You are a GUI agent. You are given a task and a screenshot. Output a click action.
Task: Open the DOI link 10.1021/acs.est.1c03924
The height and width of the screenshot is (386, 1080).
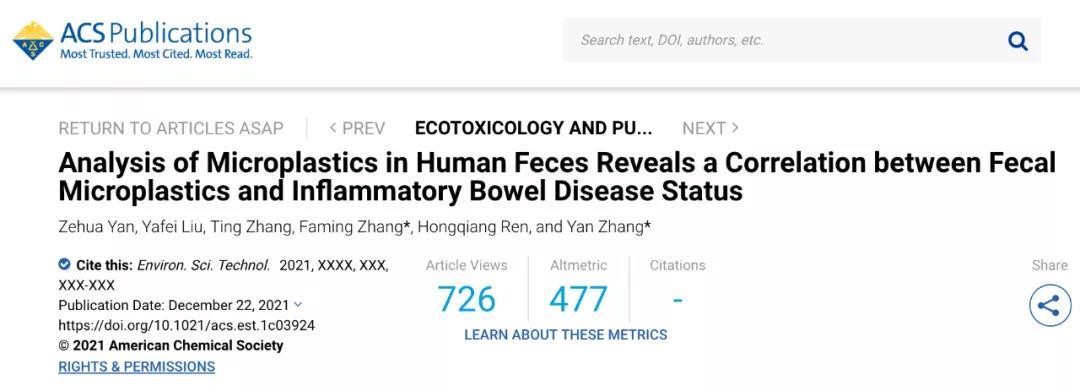(x=187, y=325)
